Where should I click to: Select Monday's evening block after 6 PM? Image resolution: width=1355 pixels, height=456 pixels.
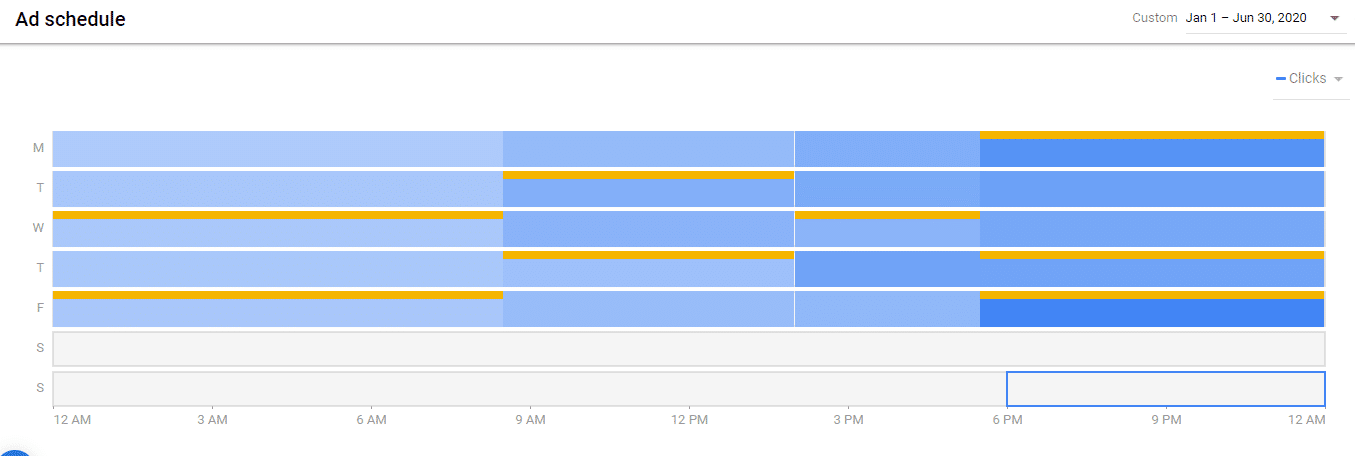[1151, 152]
